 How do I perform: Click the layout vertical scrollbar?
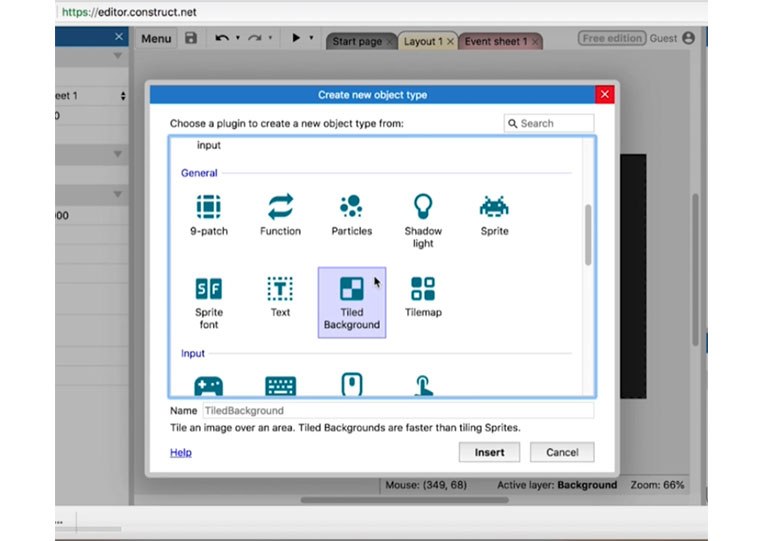[695, 270]
